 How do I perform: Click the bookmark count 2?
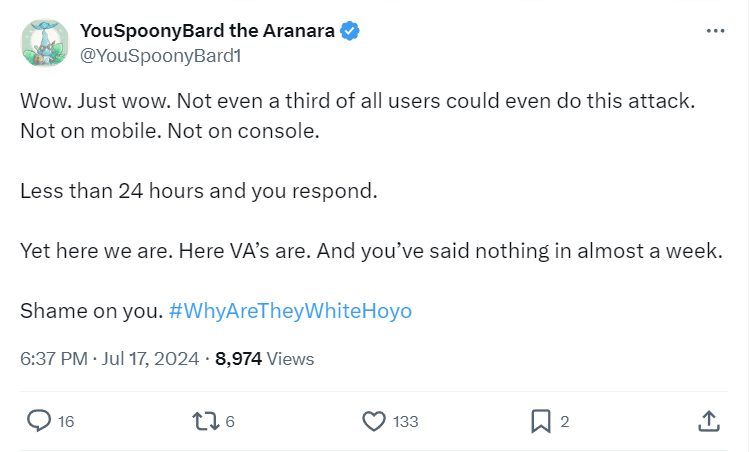coord(565,422)
